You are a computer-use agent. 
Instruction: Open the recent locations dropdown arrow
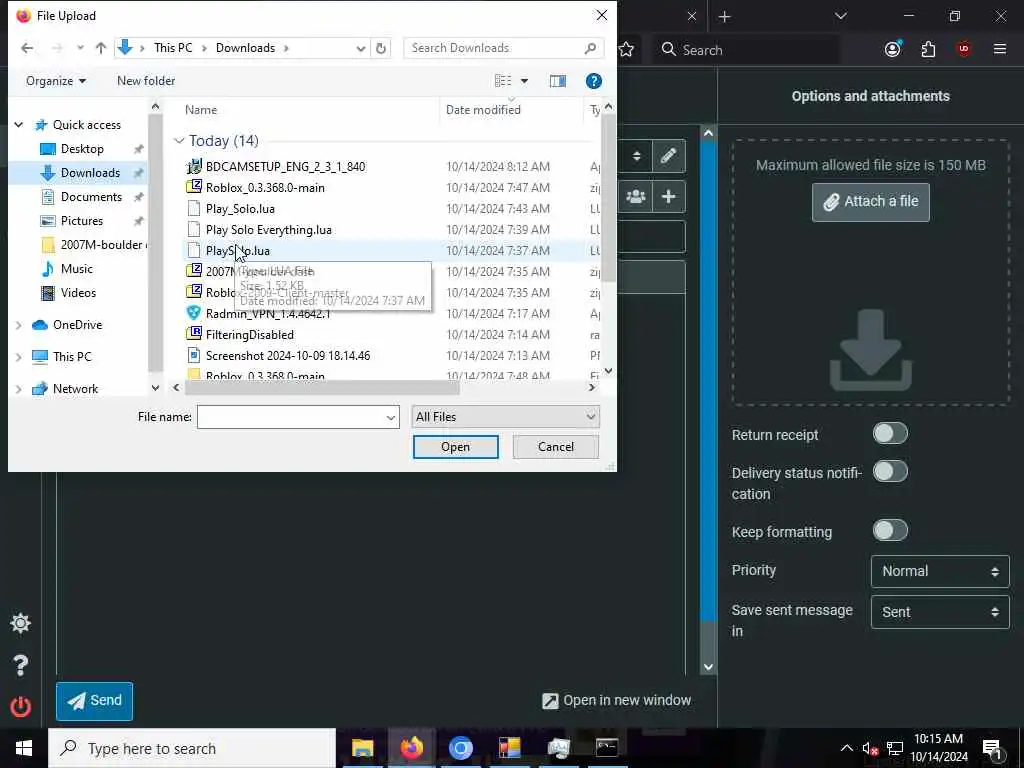pos(80,48)
